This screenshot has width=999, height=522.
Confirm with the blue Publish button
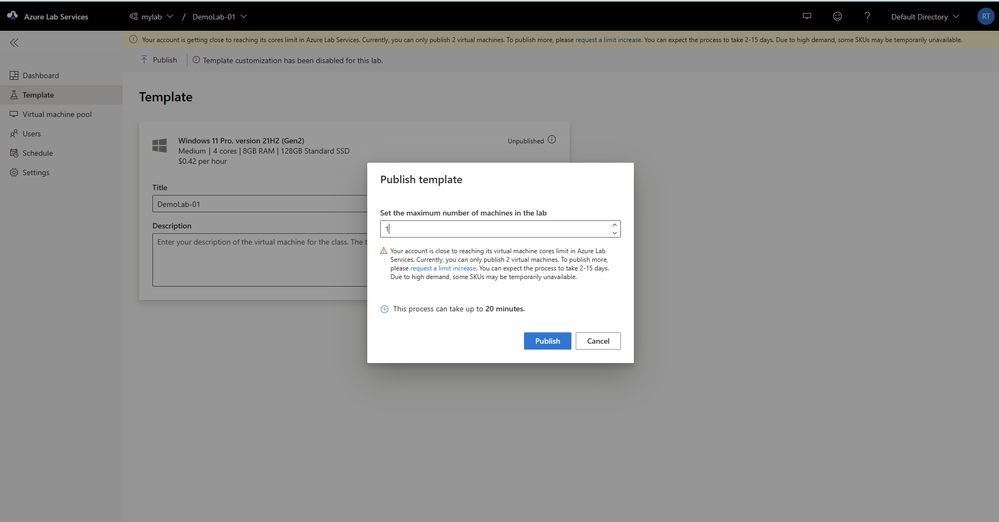click(547, 341)
